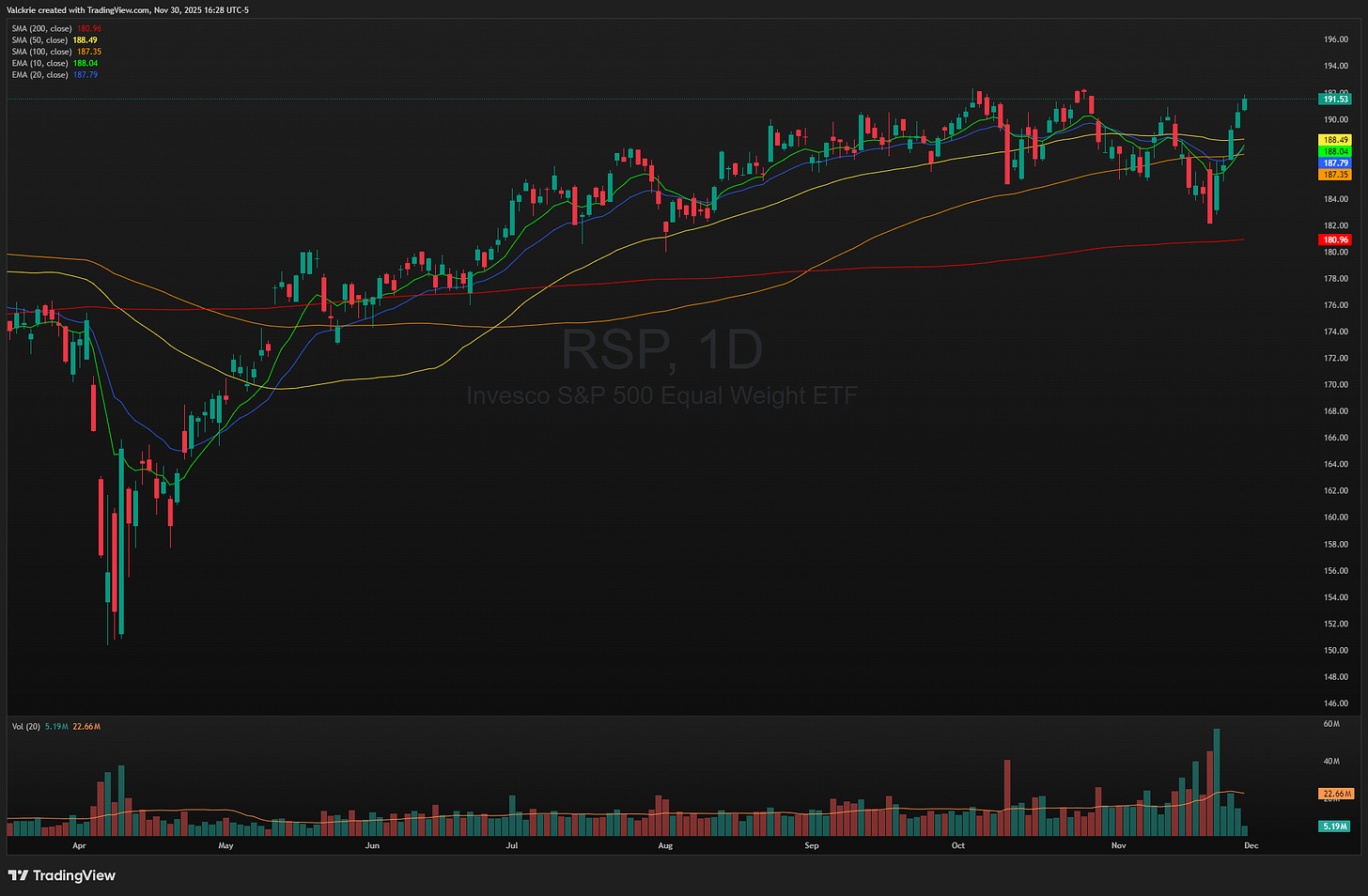Click the 190.00 price axis label

[1336, 119]
